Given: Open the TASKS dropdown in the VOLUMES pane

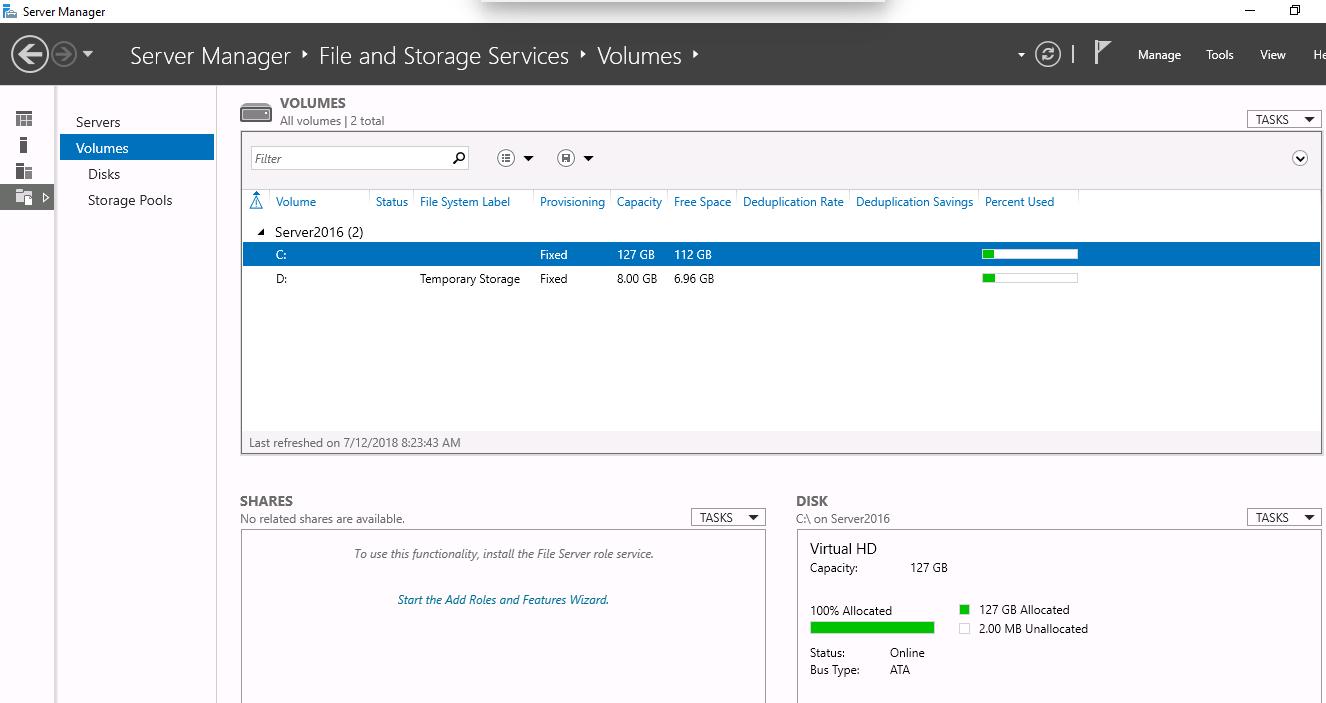Looking at the screenshot, I should coord(1283,118).
